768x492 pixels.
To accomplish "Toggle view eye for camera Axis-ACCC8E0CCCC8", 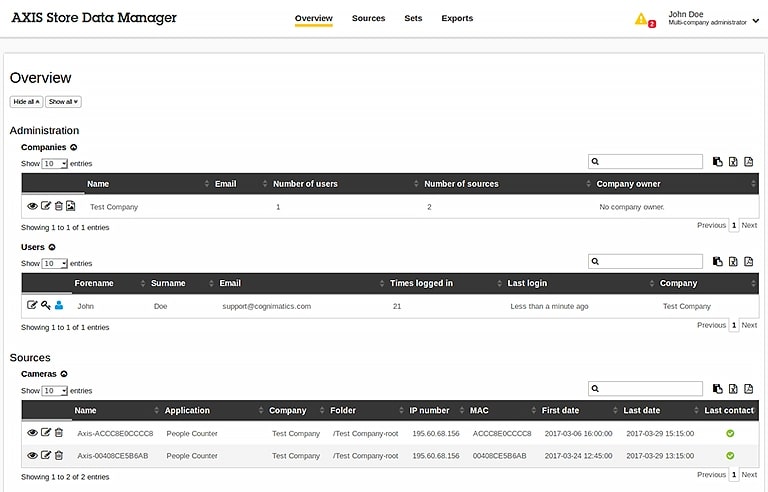I will tap(33, 433).
